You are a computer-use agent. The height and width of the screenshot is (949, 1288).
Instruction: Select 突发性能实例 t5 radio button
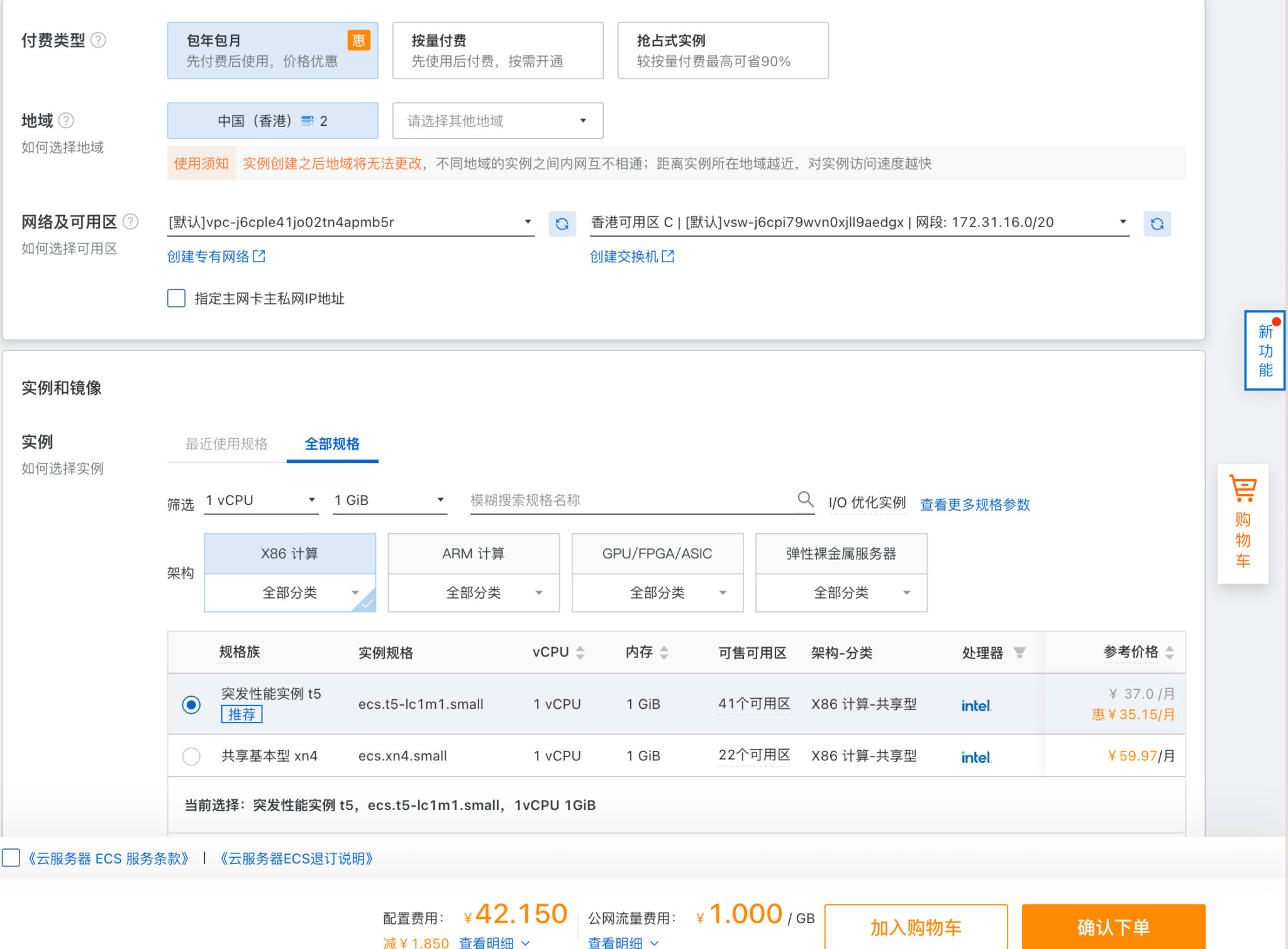point(191,704)
